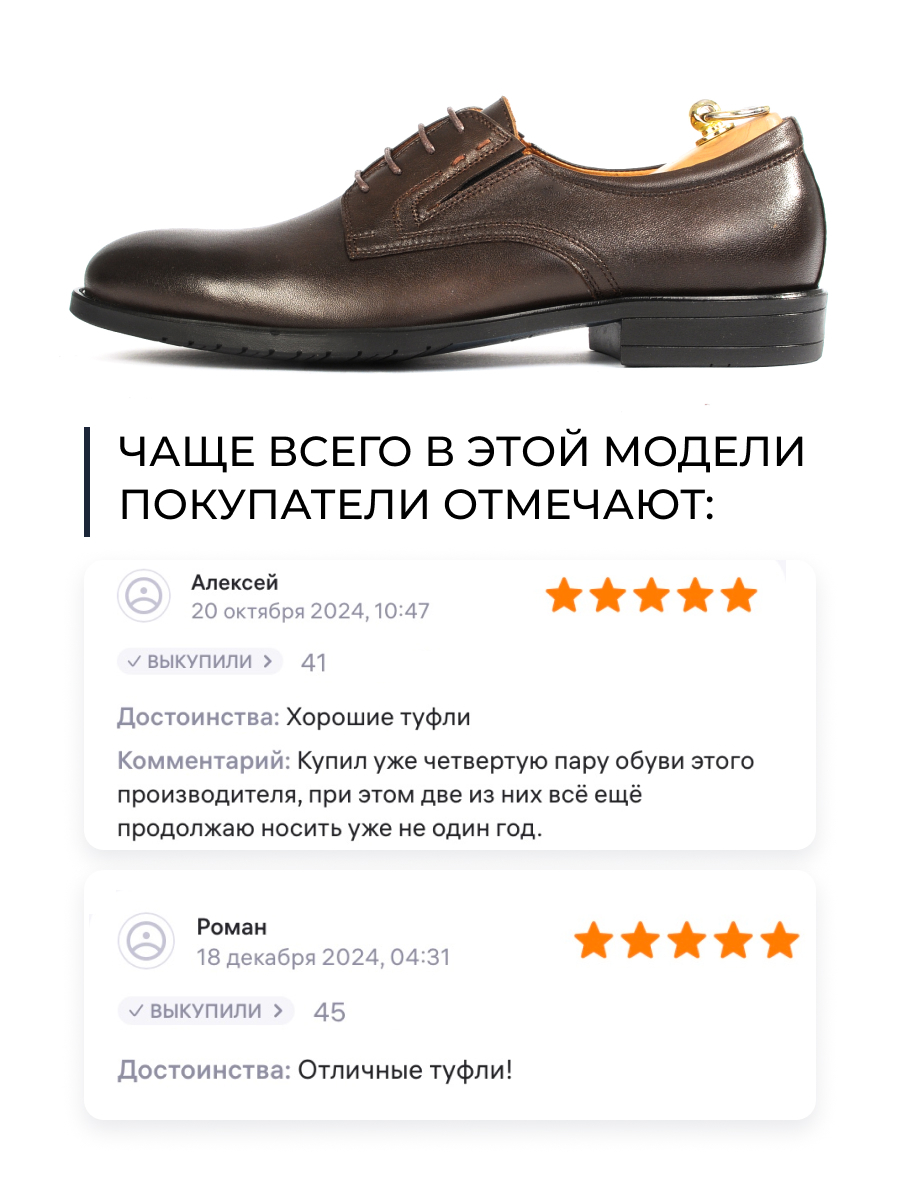Click the first star in Роман's review
900x1200 pixels.
[x=595, y=941]
